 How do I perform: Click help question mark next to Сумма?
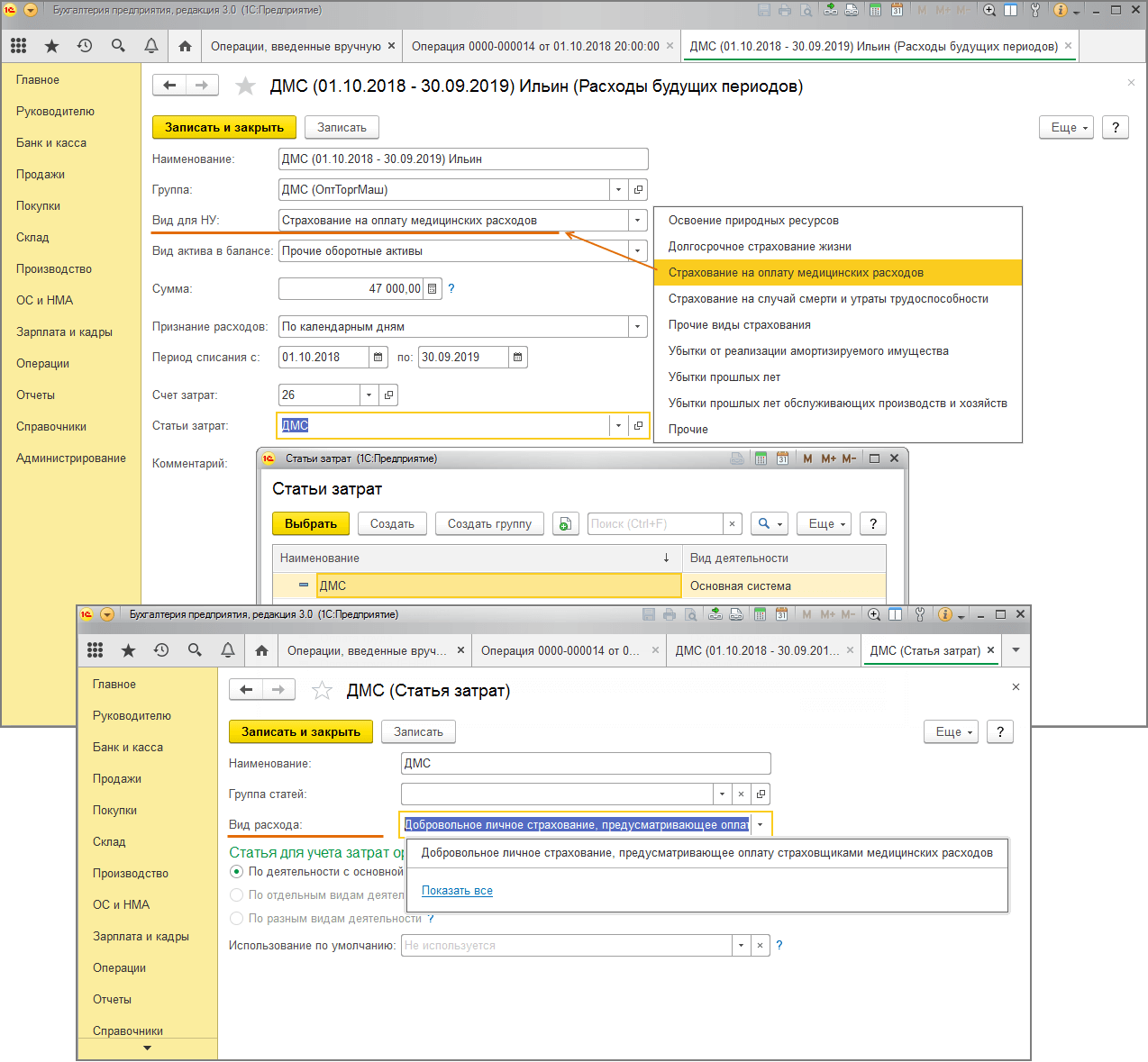(451, 289)
